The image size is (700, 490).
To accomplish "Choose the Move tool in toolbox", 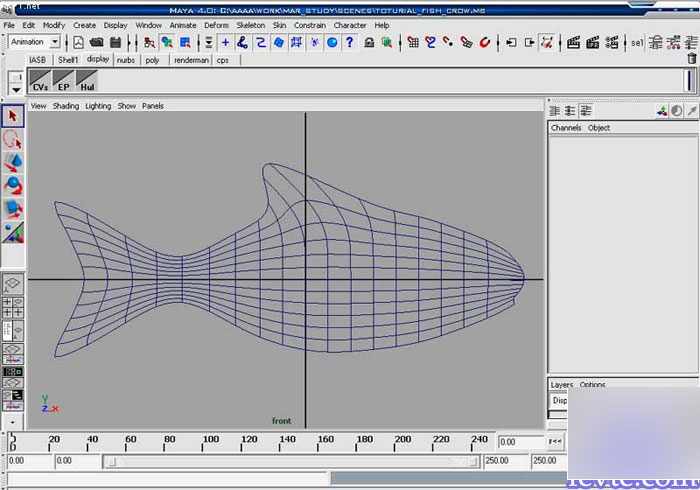I will click(13, 162).
